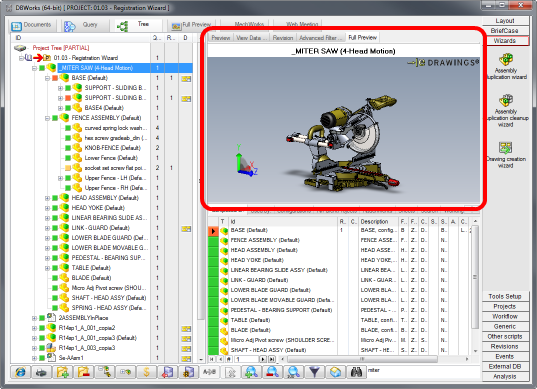Screen dimensions: 537x389
Task: Open the View Data tab
Action: pos(251,38)
